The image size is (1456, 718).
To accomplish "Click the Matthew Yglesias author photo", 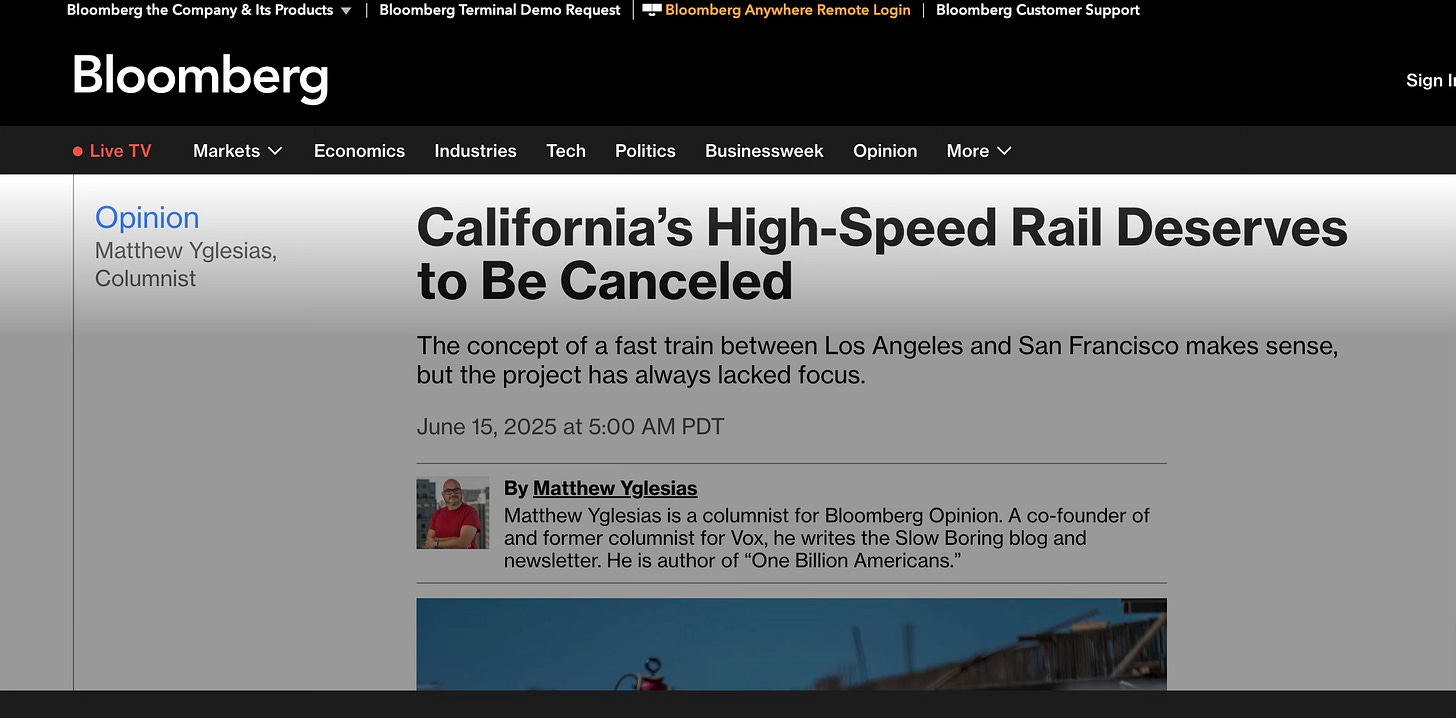I will coord(453,513).
